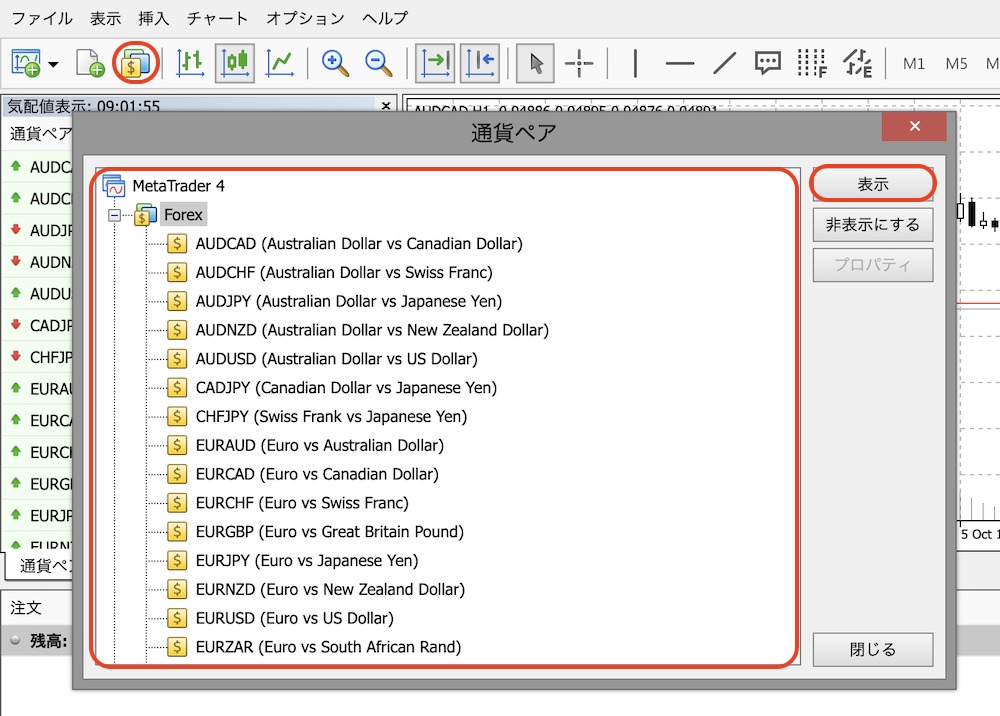Screen dimensions: 1000x716
Task: Open the dropdown arrow beside the new chart icon
Action: click(54, 64)
